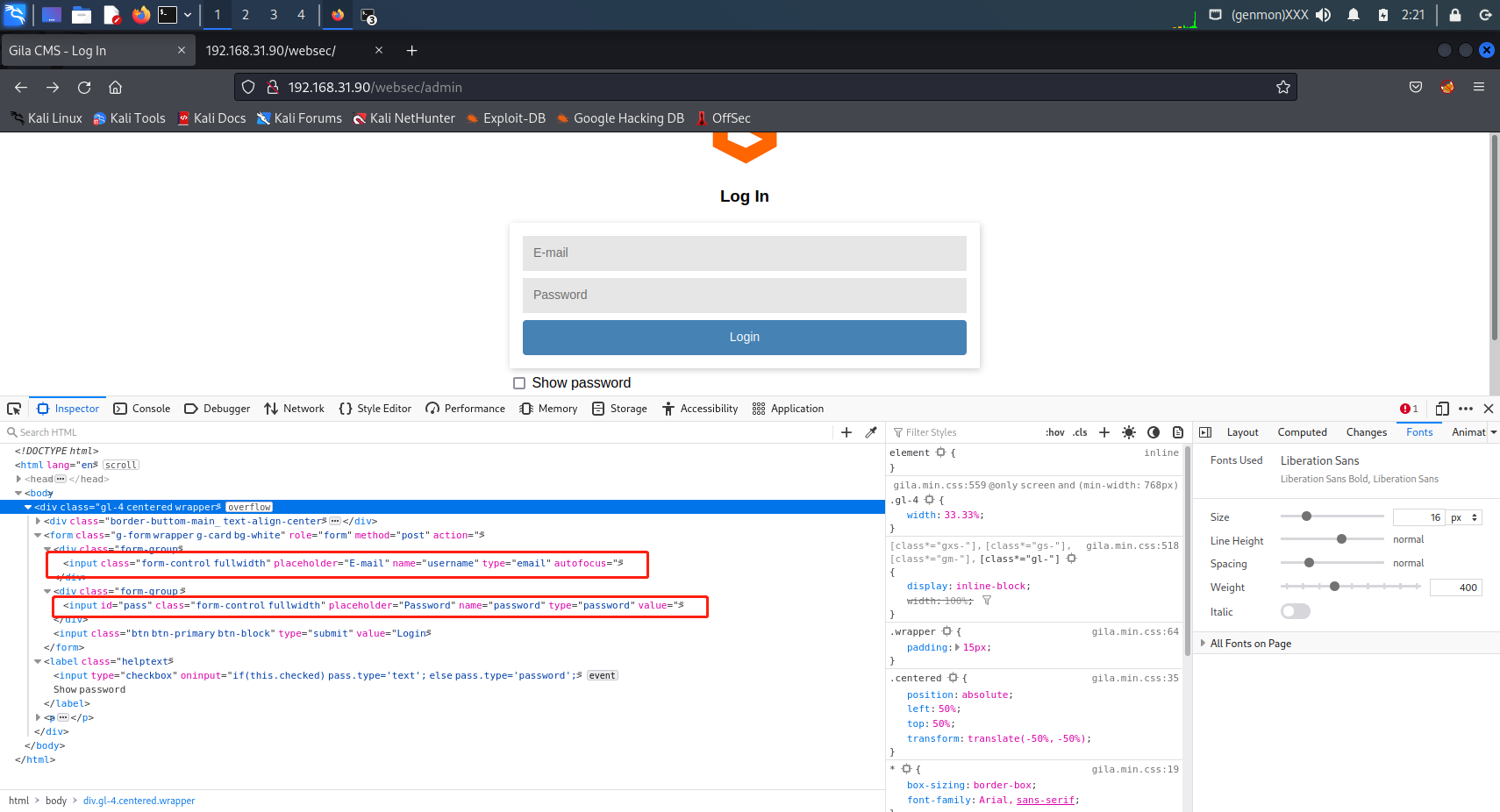Toggle dark color scheme simulation
1500x812 pixels.
1154,432
